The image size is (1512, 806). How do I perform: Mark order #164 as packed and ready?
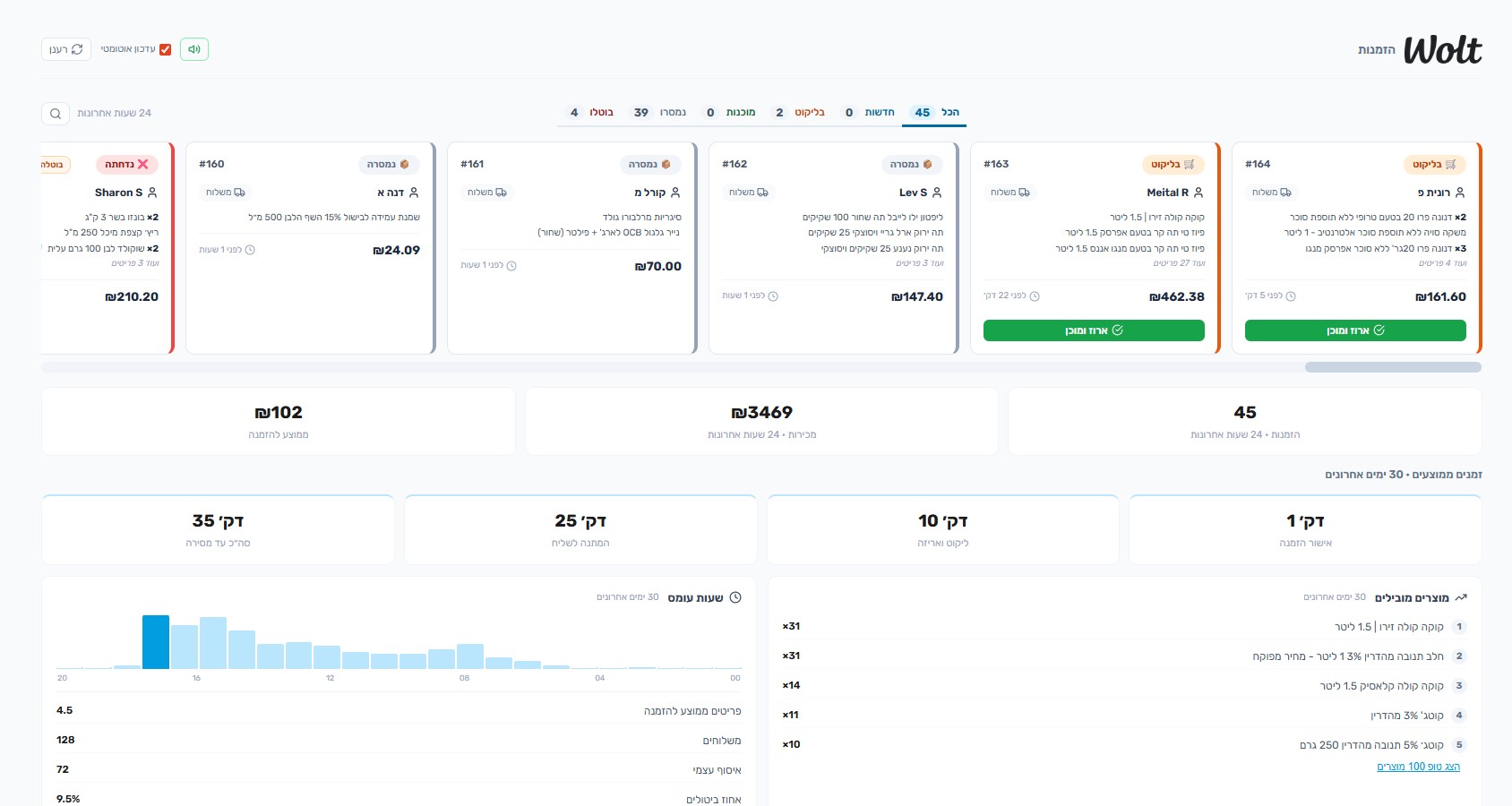[1355, 330]
